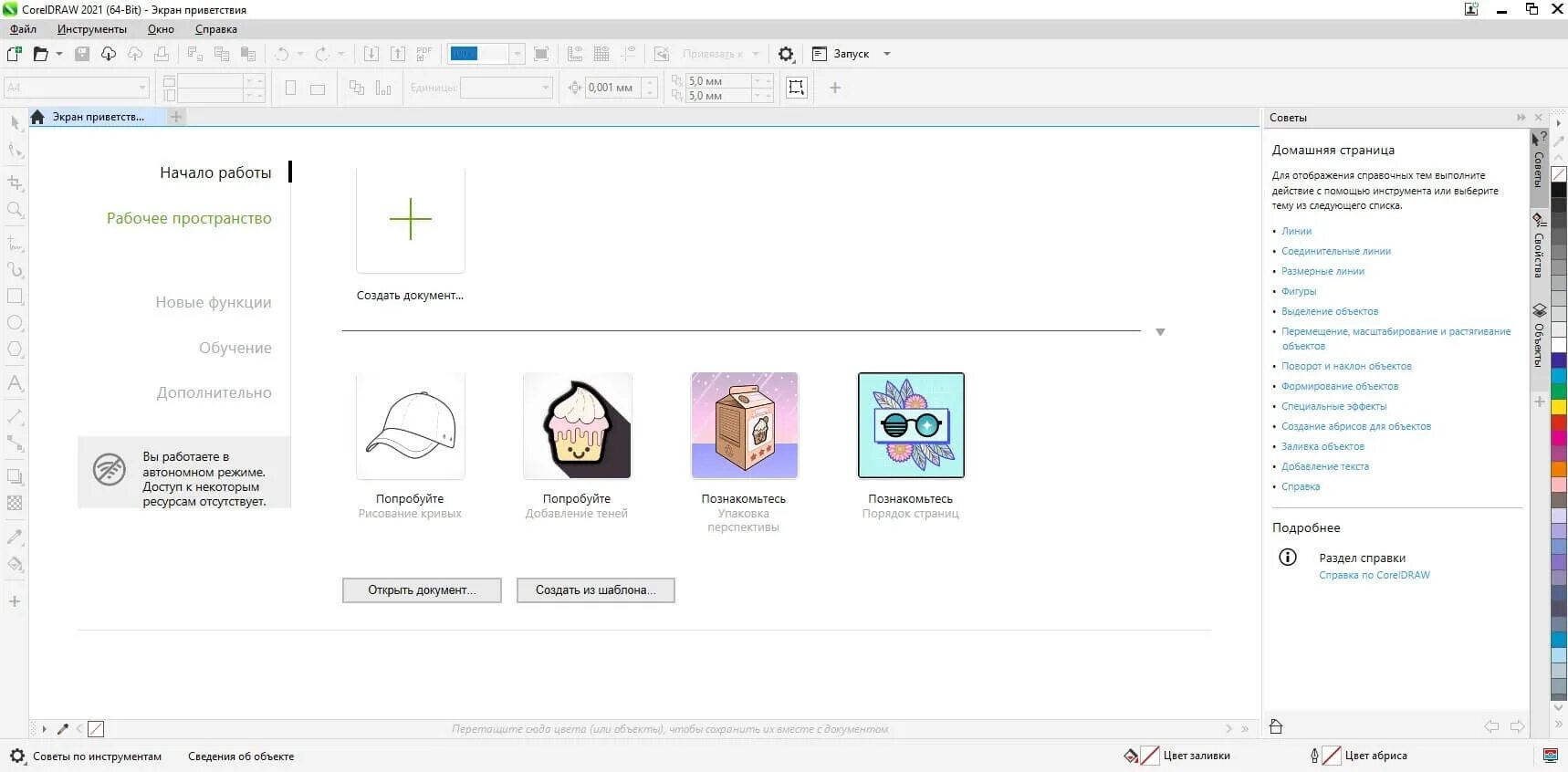Collapse the Советы docker double arrows
The width and height of the screenshot is (1568, 772).
coord(1521,118)
